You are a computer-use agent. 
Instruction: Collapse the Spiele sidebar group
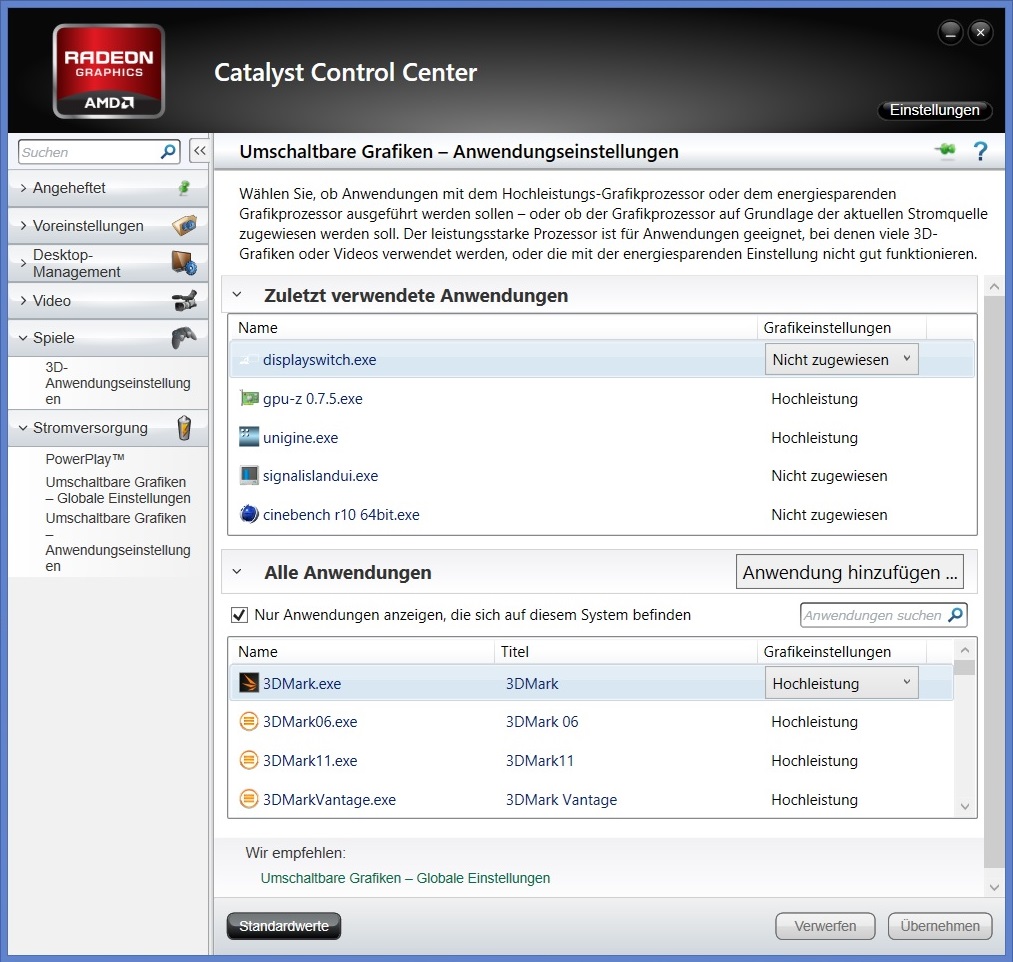[23, 338]
